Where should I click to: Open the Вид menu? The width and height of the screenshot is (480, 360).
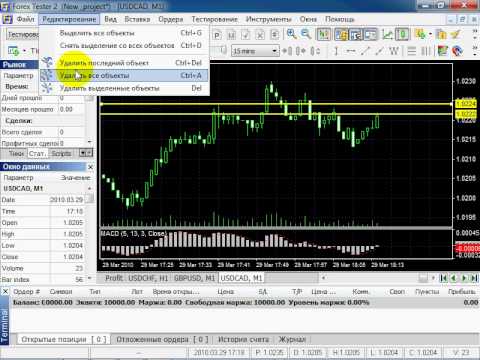[x=110, y=19]
